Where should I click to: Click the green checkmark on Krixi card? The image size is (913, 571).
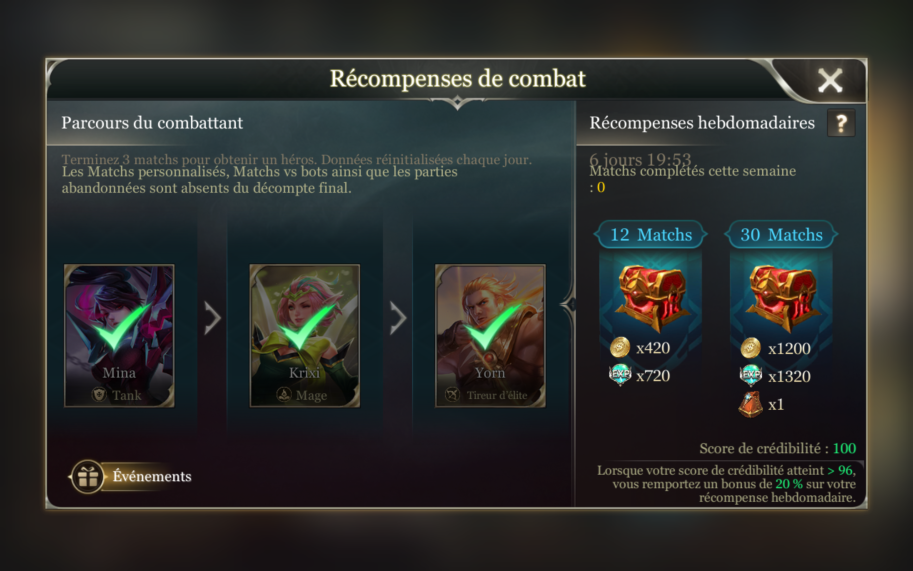click(x=306, y=327)
